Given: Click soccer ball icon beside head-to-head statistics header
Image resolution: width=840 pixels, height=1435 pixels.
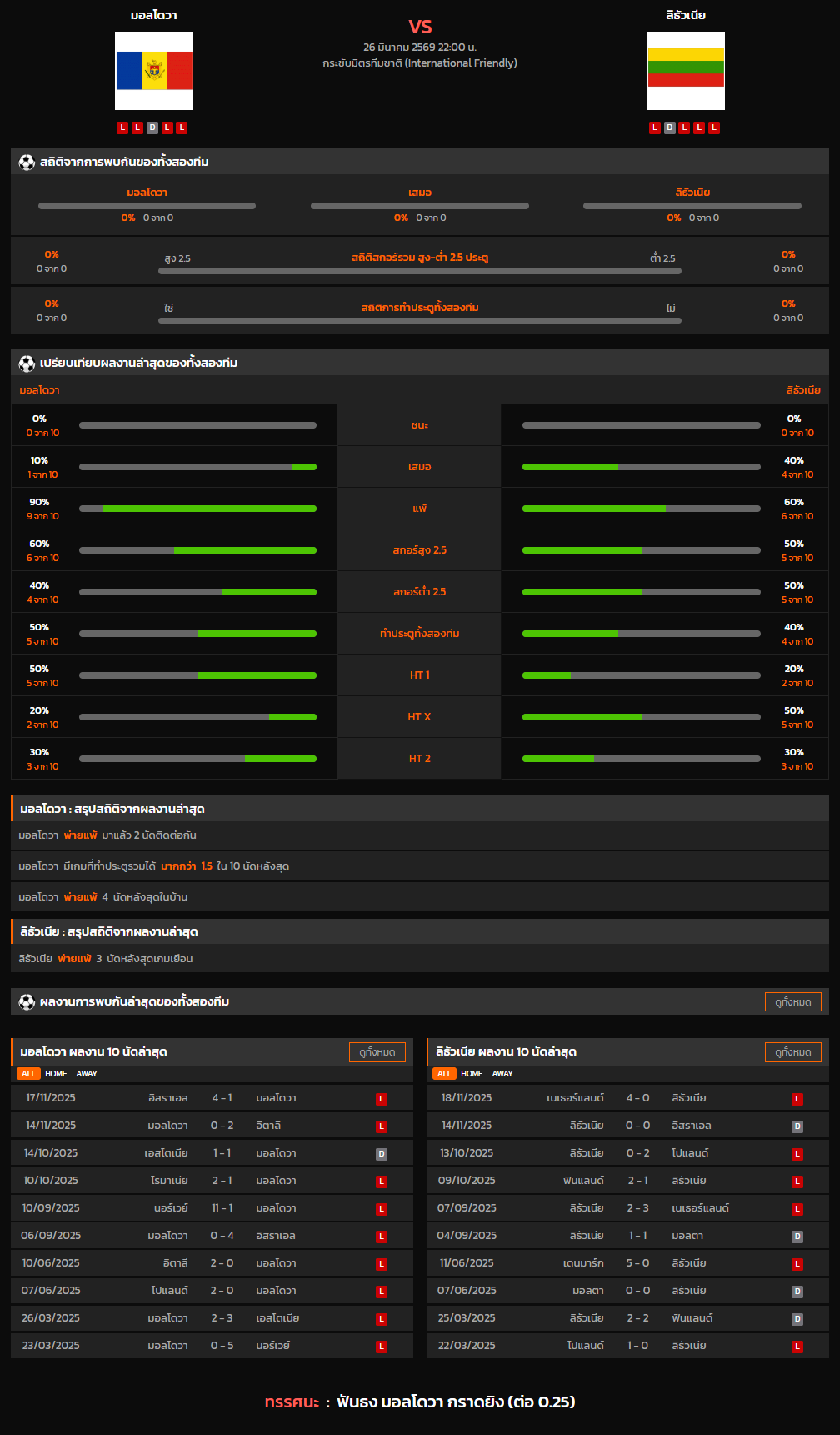Looking at the screenshot, I should point(27,163).
